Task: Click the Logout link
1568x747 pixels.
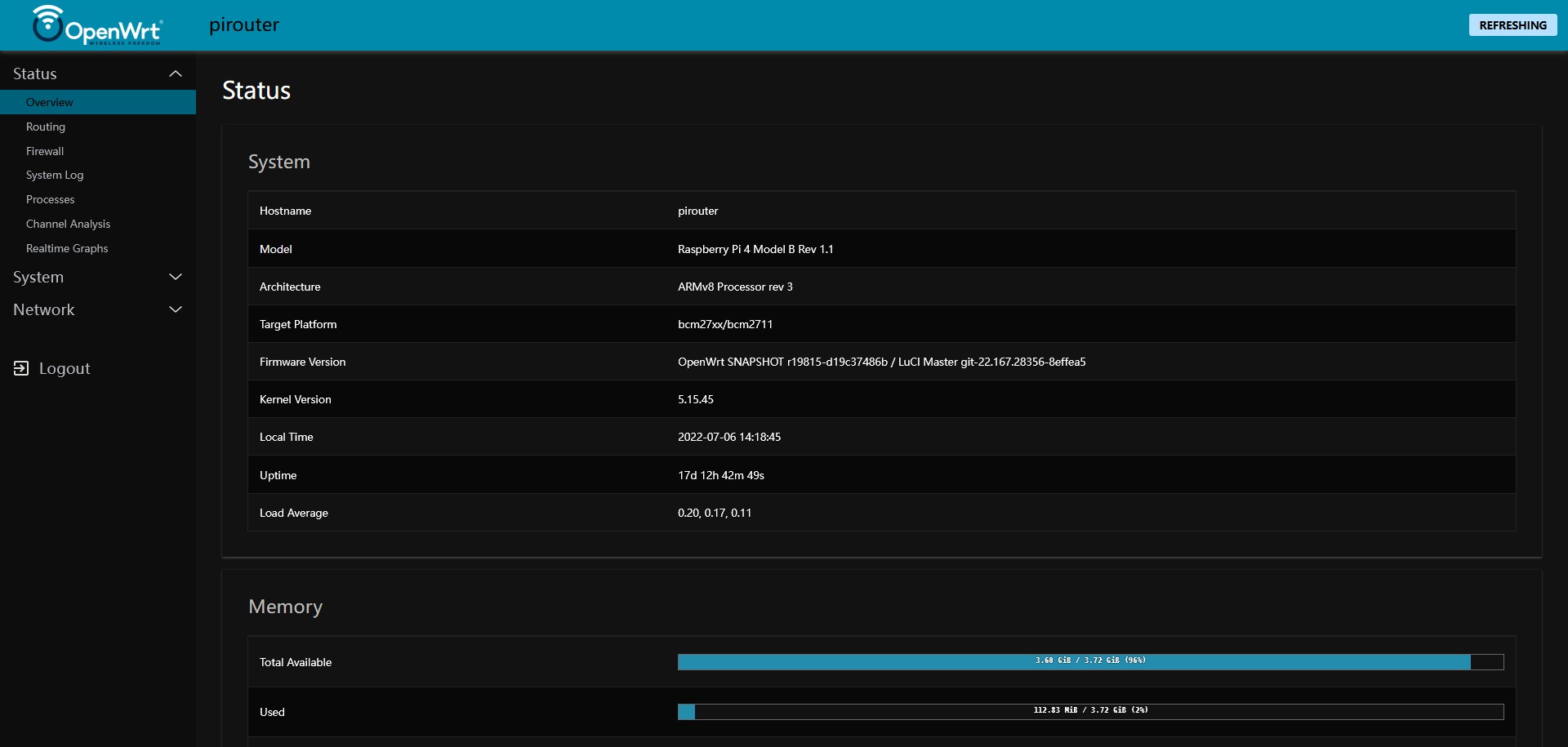Action: pyautogui.click(x=65, y=368)
